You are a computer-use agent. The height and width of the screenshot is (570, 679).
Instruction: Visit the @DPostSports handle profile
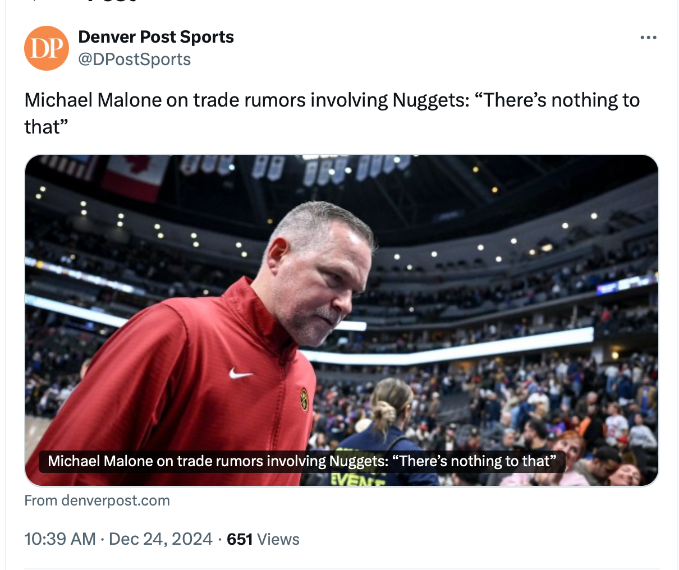(x=134, y=59)
